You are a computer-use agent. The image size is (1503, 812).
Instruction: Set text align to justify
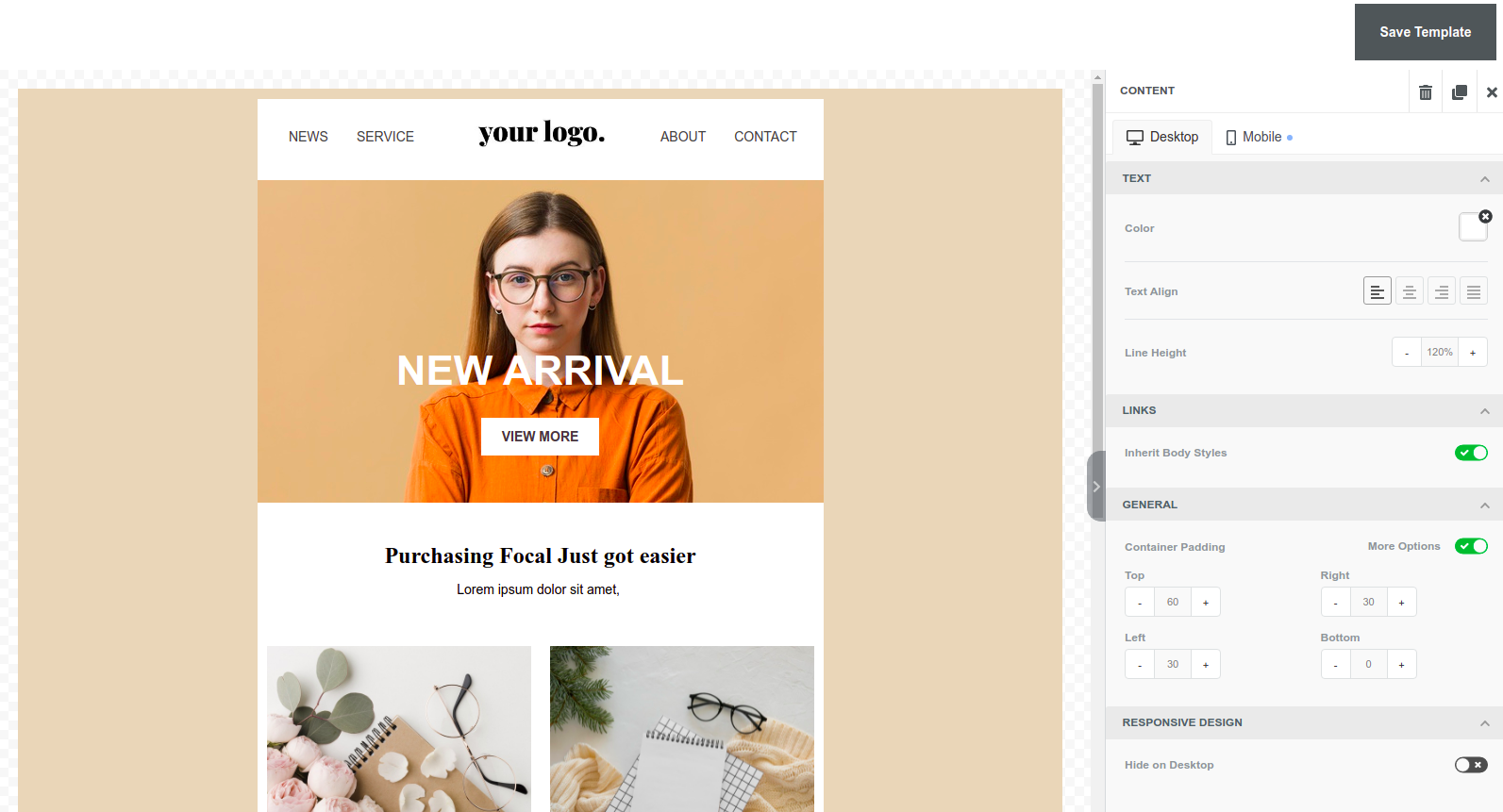pos(1474,291)
